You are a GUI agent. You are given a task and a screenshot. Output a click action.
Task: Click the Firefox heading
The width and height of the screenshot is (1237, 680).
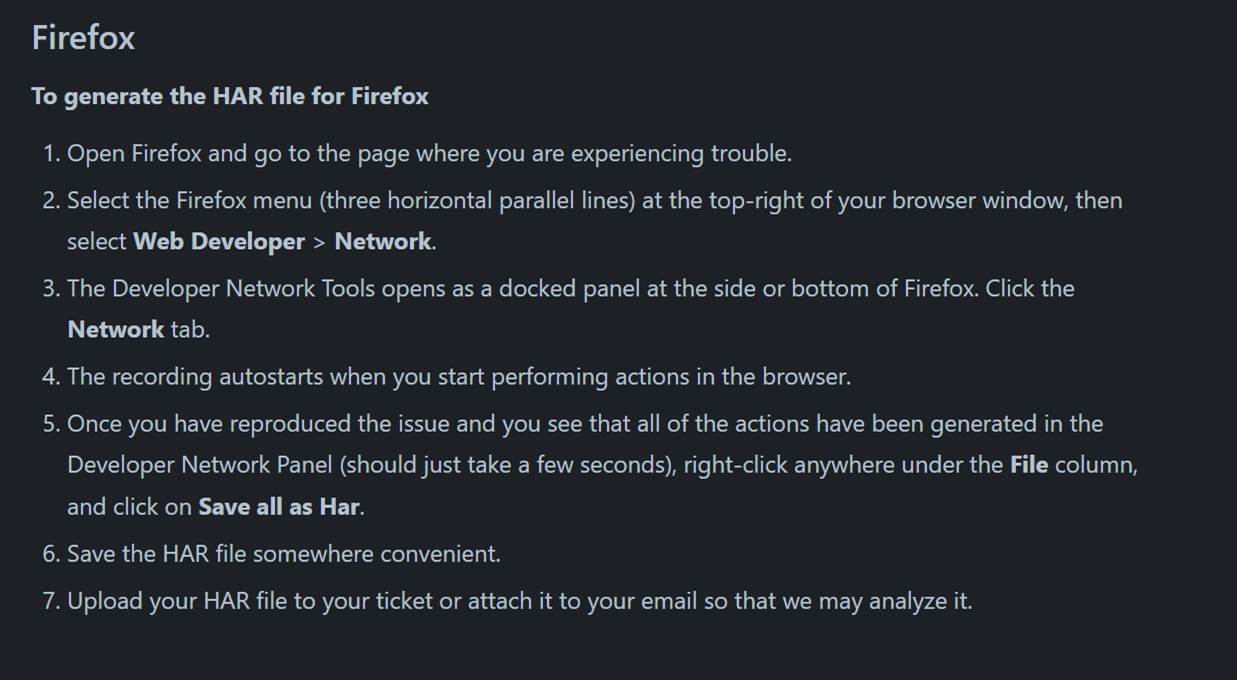click(83, 38)
